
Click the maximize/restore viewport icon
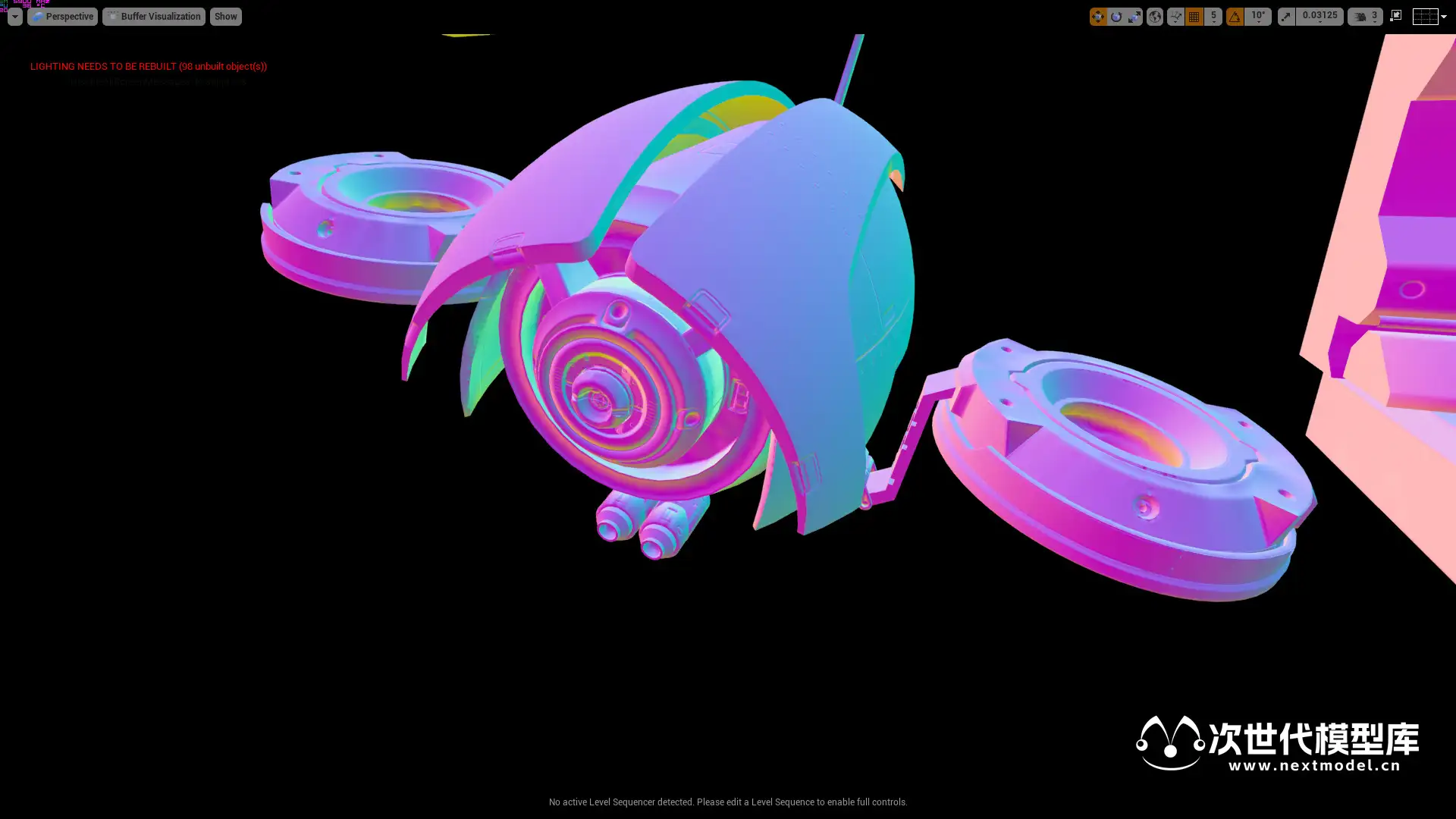click(x=1396, y=16)
